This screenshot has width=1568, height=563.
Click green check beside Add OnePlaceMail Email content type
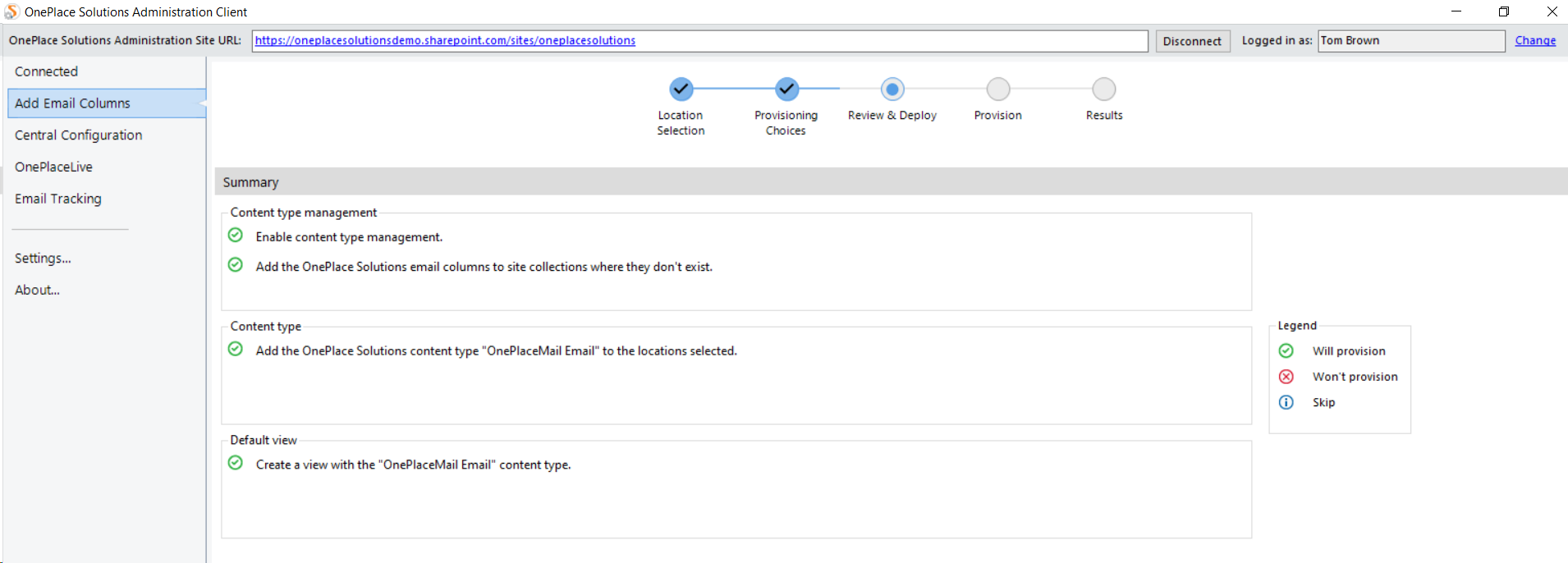[236, 349]
